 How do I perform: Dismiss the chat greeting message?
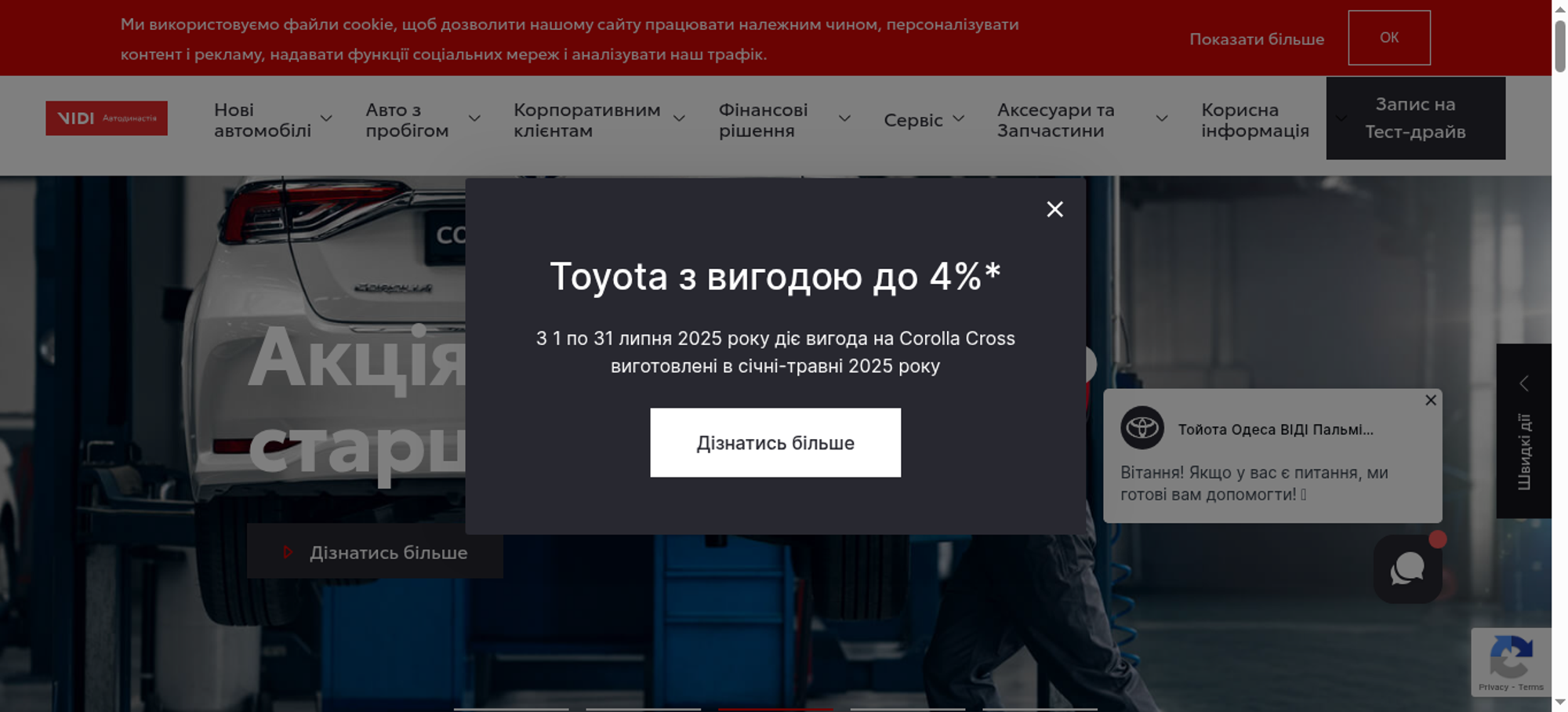pos(1430,401)
